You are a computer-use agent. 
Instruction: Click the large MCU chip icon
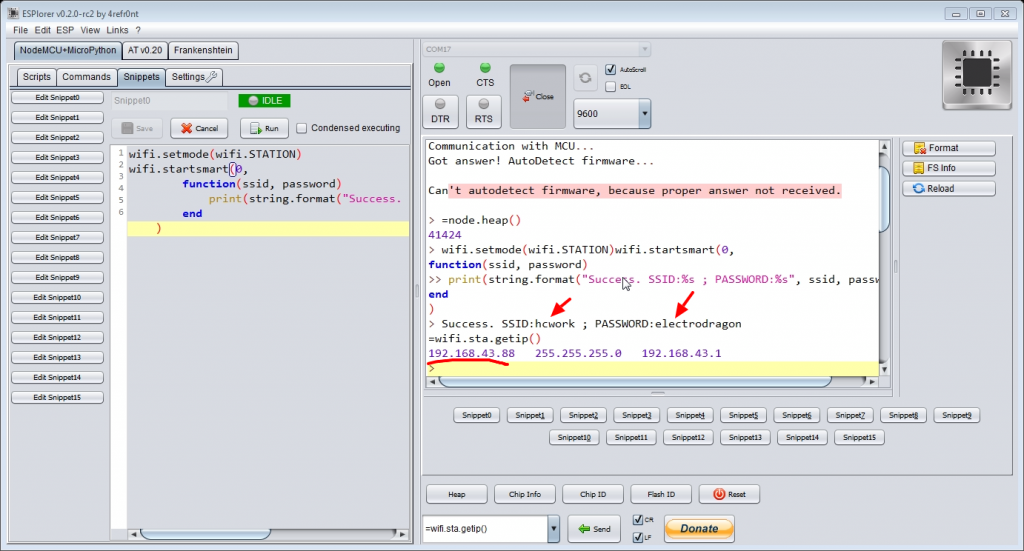point(977,74)
